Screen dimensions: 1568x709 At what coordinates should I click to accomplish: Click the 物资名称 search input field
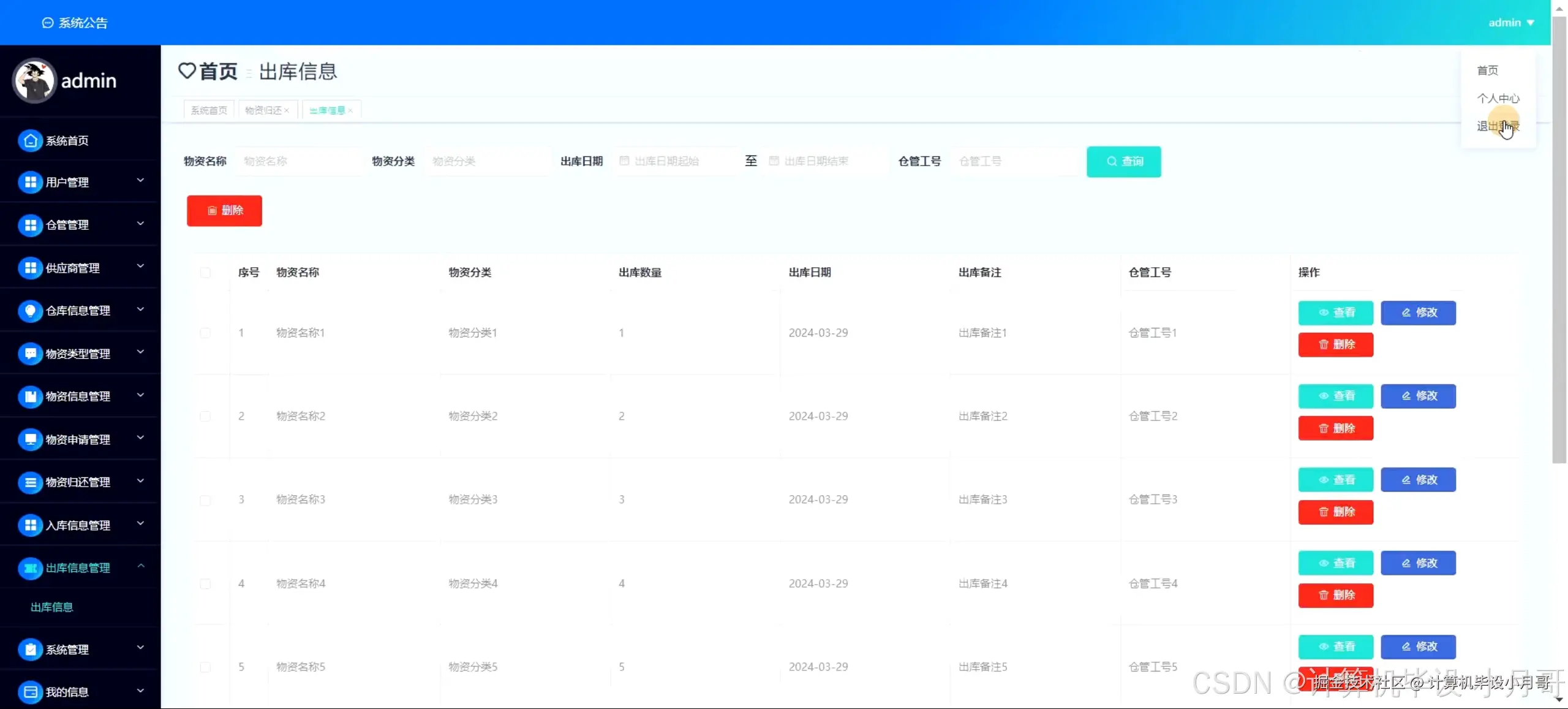[299, 161]
